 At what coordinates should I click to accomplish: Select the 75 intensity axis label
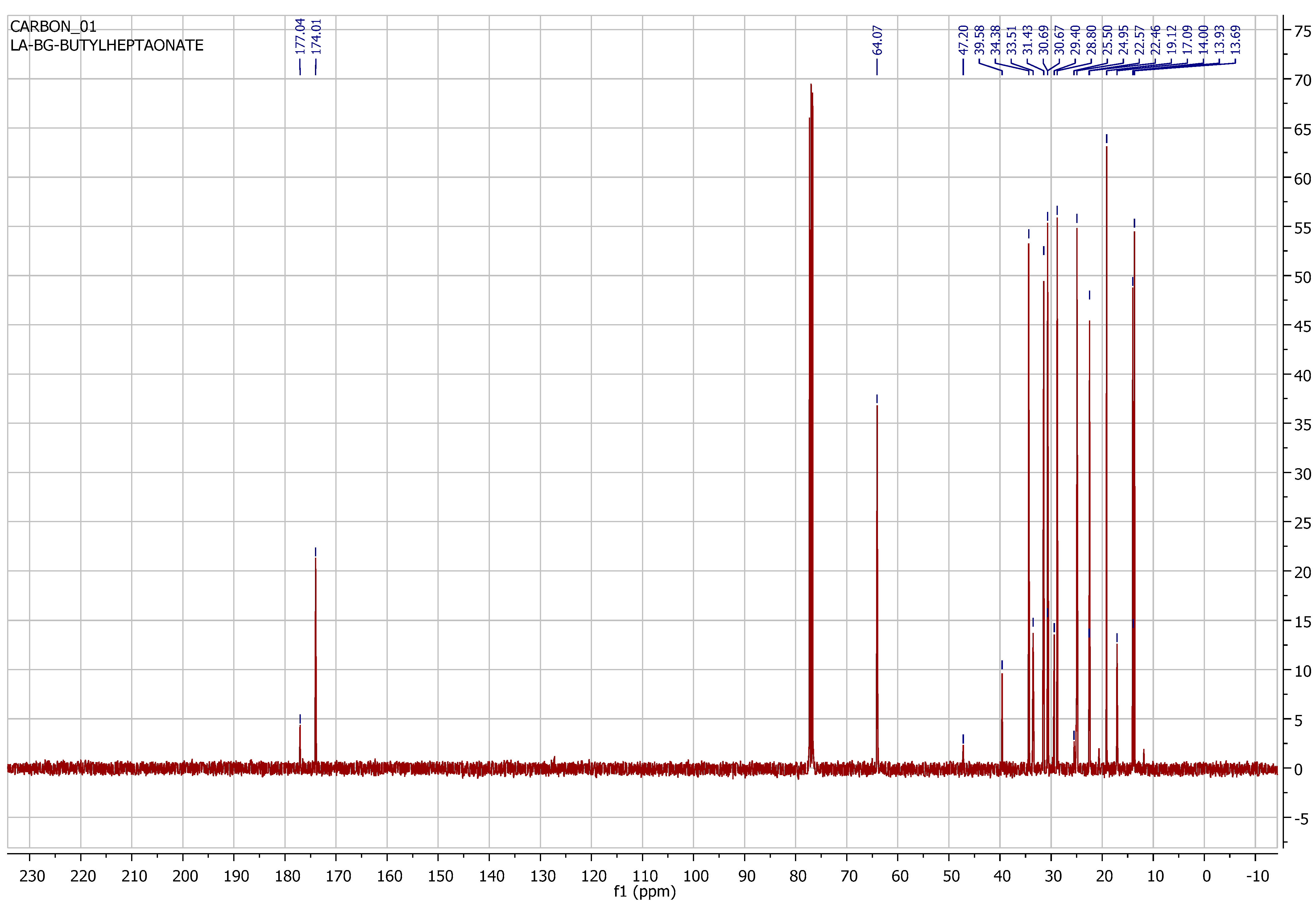point(1302,31)
